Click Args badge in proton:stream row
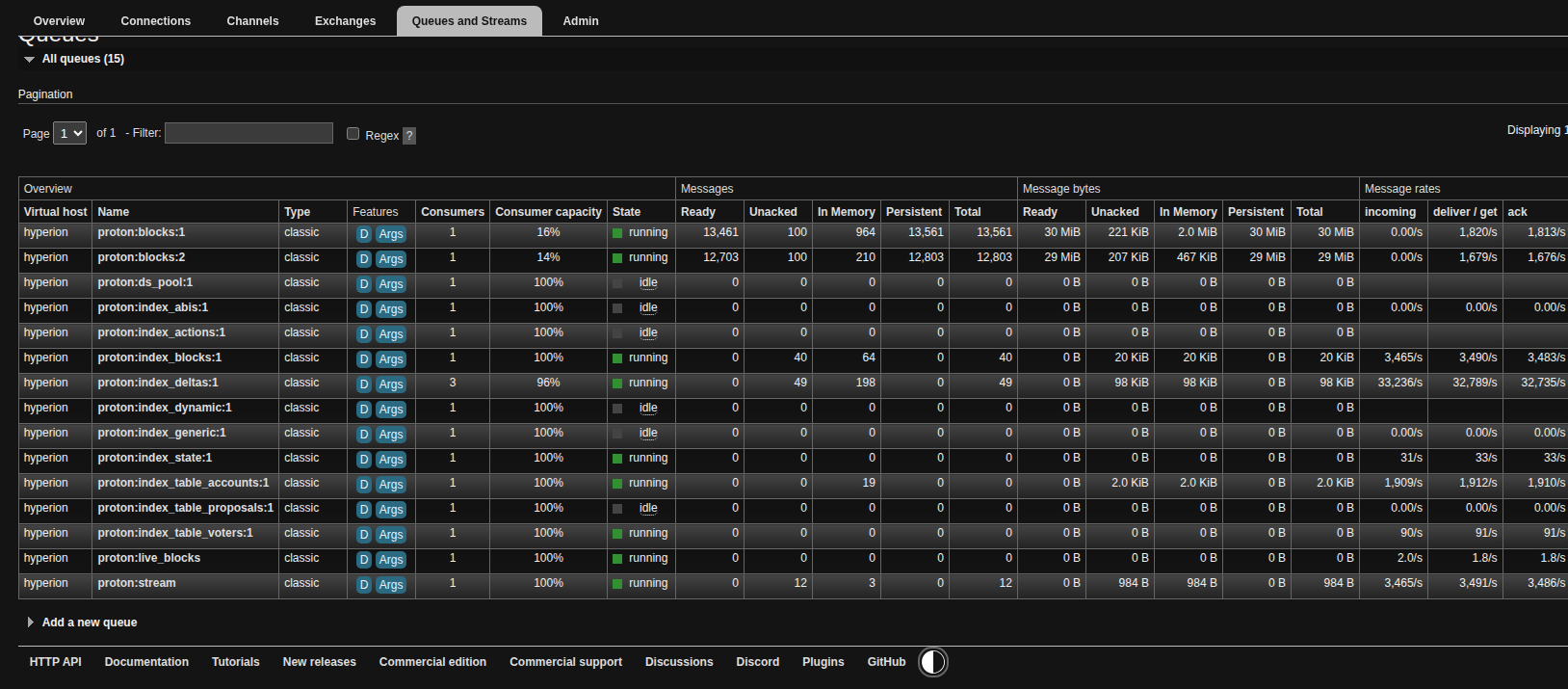This screenshot has width=1568, height=689. click(x=390, y=585)
